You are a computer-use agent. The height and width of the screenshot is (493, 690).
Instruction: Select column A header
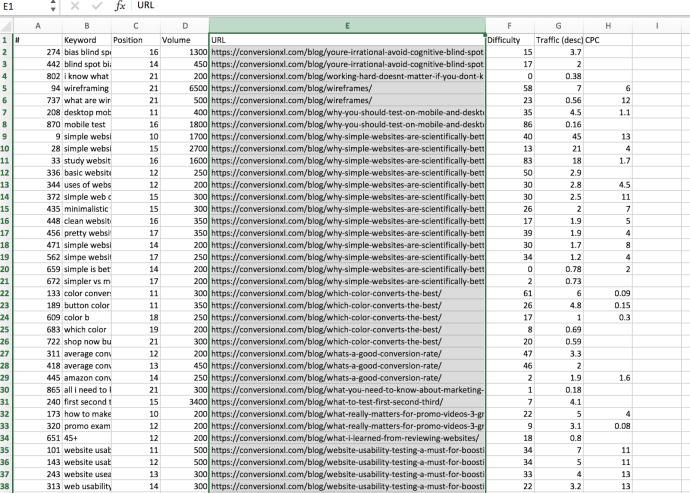point(38,26)
